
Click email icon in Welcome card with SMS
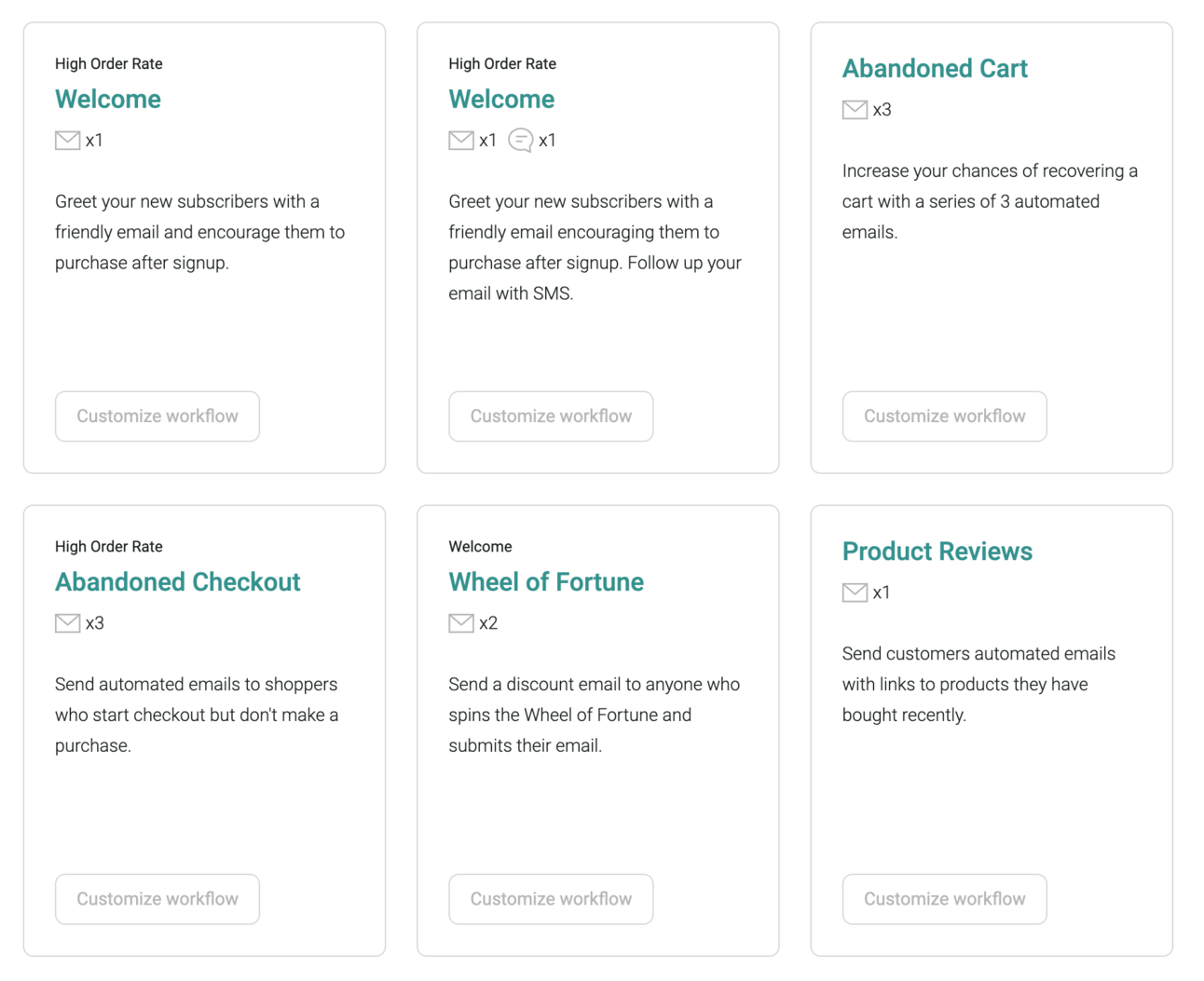(x=461, y=141)
